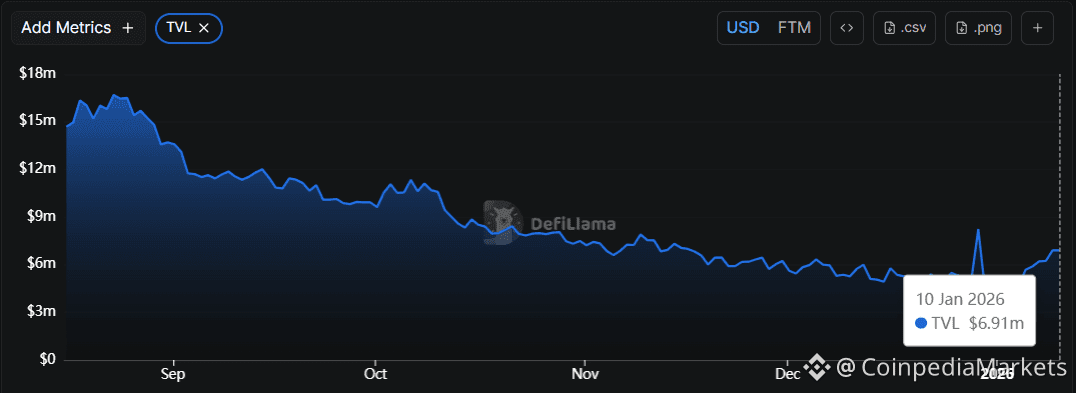Viewport: 1076px width, 393px height.
Task: Click the Nov x-axis label
Action: pos(585,374)
